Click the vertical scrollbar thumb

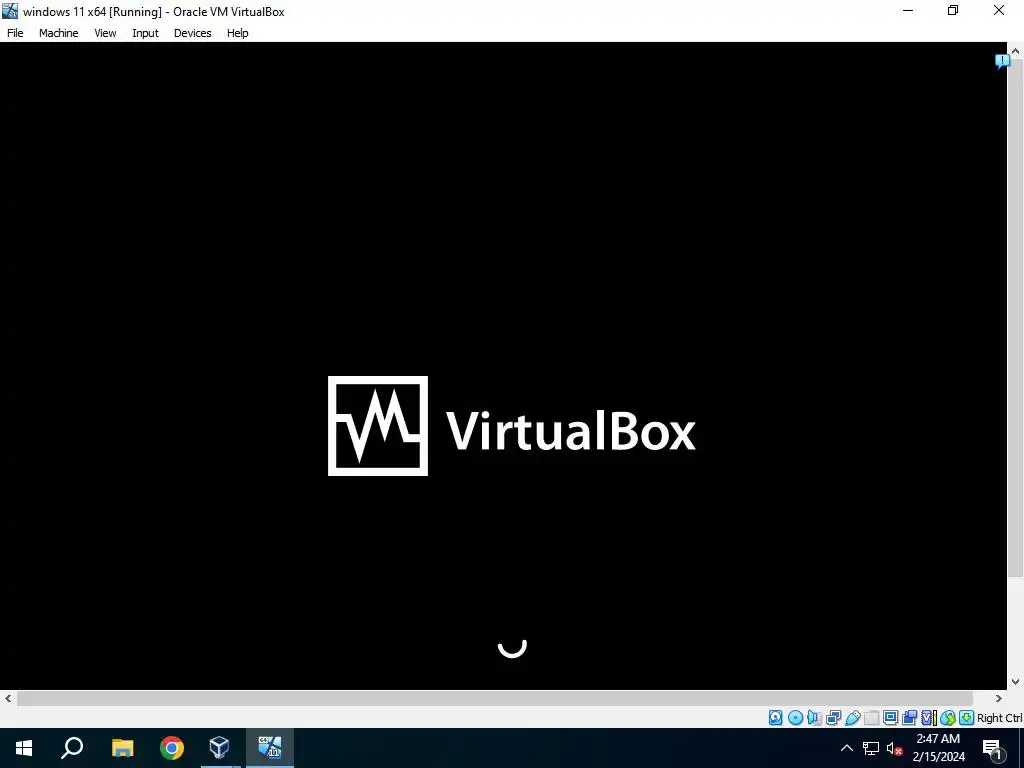click(1016, 318)
